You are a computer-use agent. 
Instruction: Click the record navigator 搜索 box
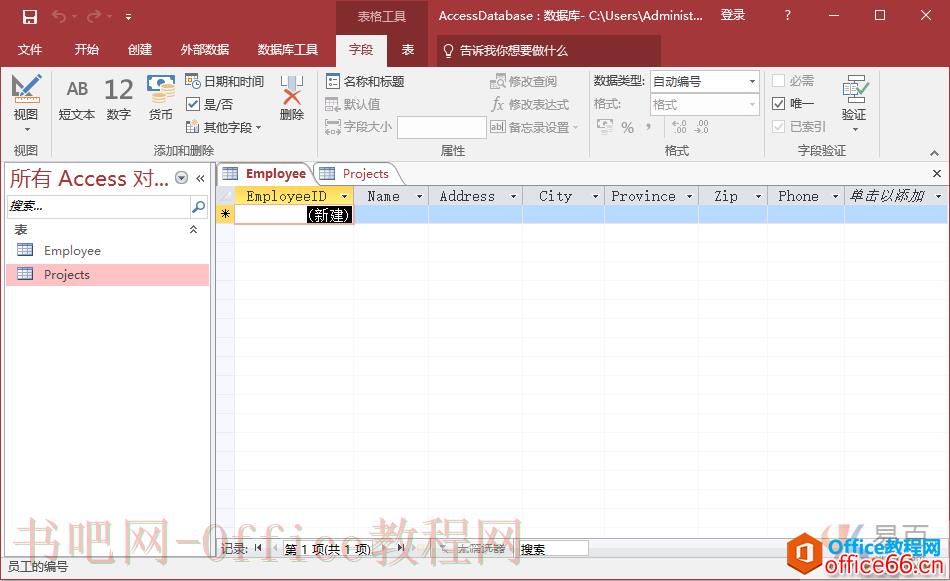pyautogui.click(x=553, y=549)
